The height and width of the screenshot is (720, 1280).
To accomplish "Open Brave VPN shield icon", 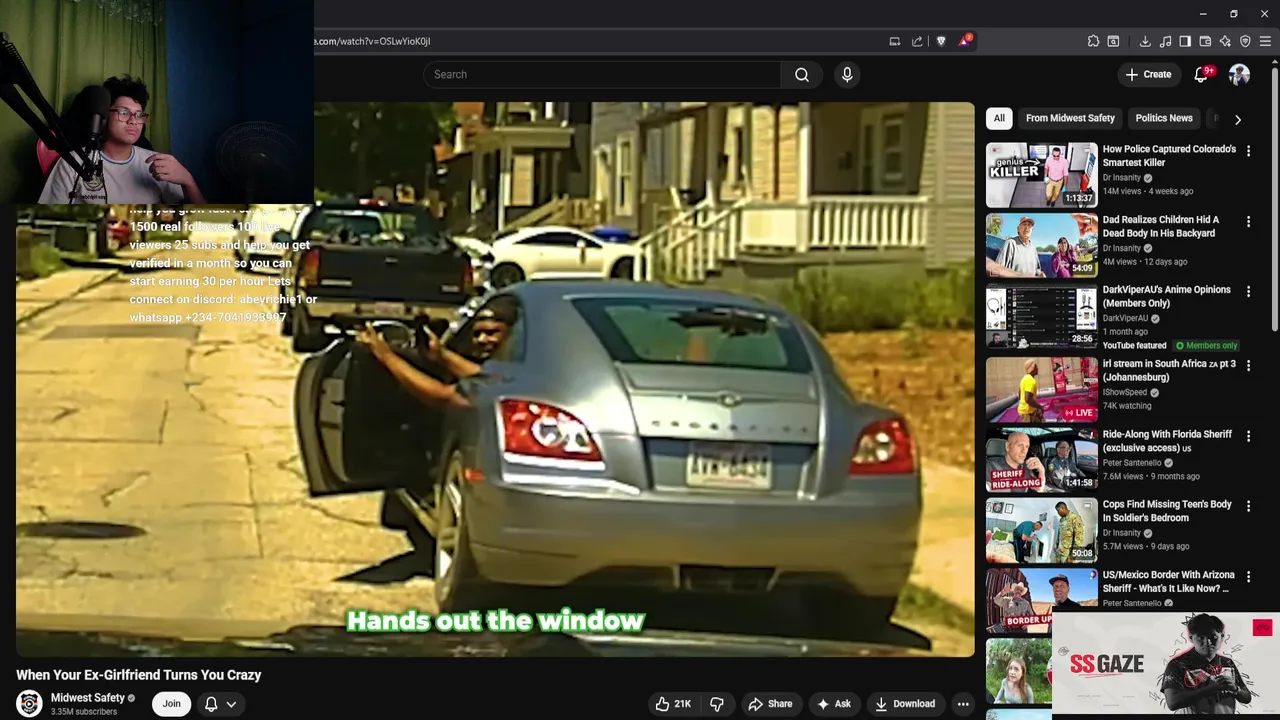I will pos(1245,41).
